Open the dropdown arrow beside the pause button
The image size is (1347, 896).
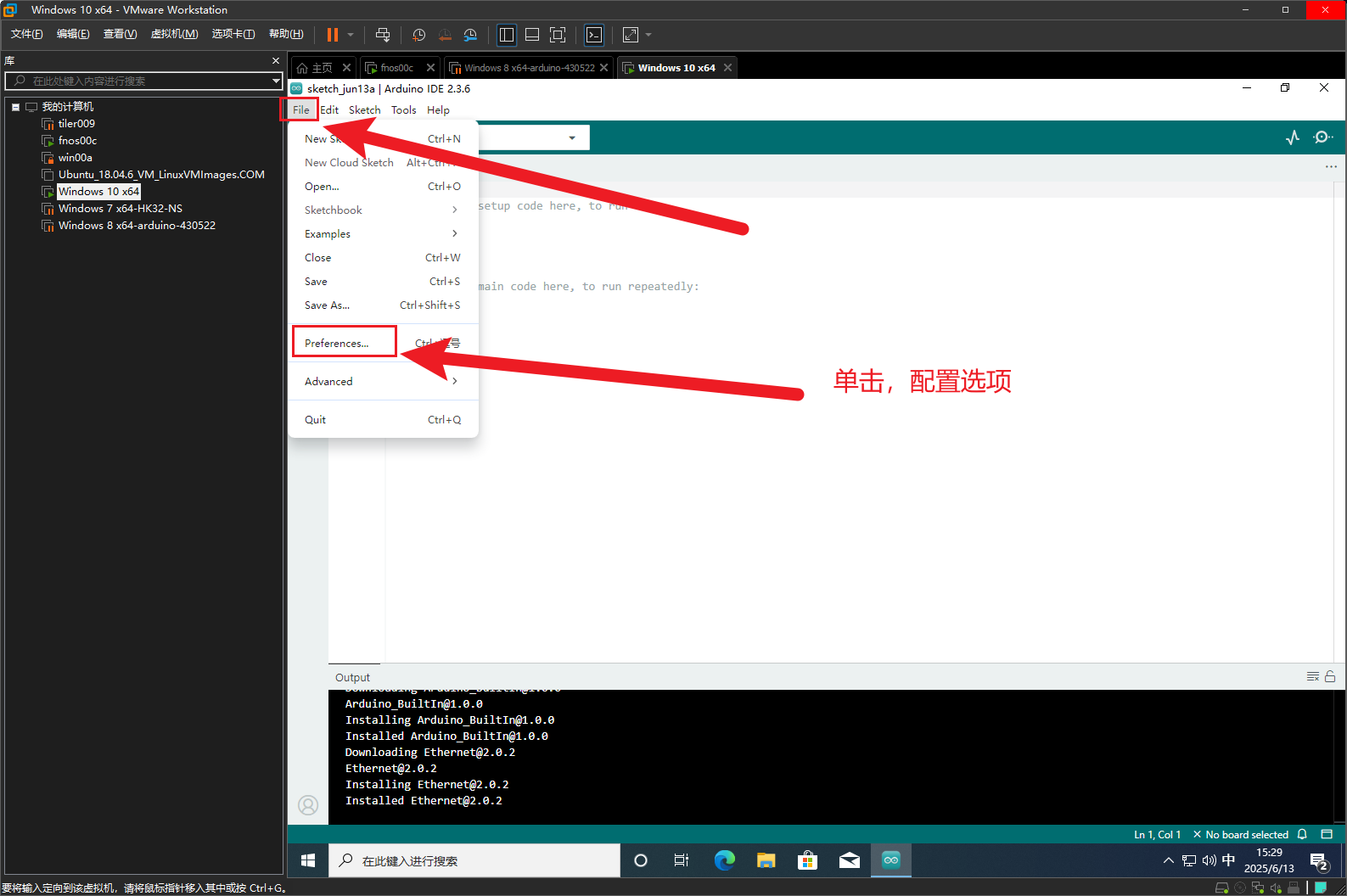coord(351,35)
